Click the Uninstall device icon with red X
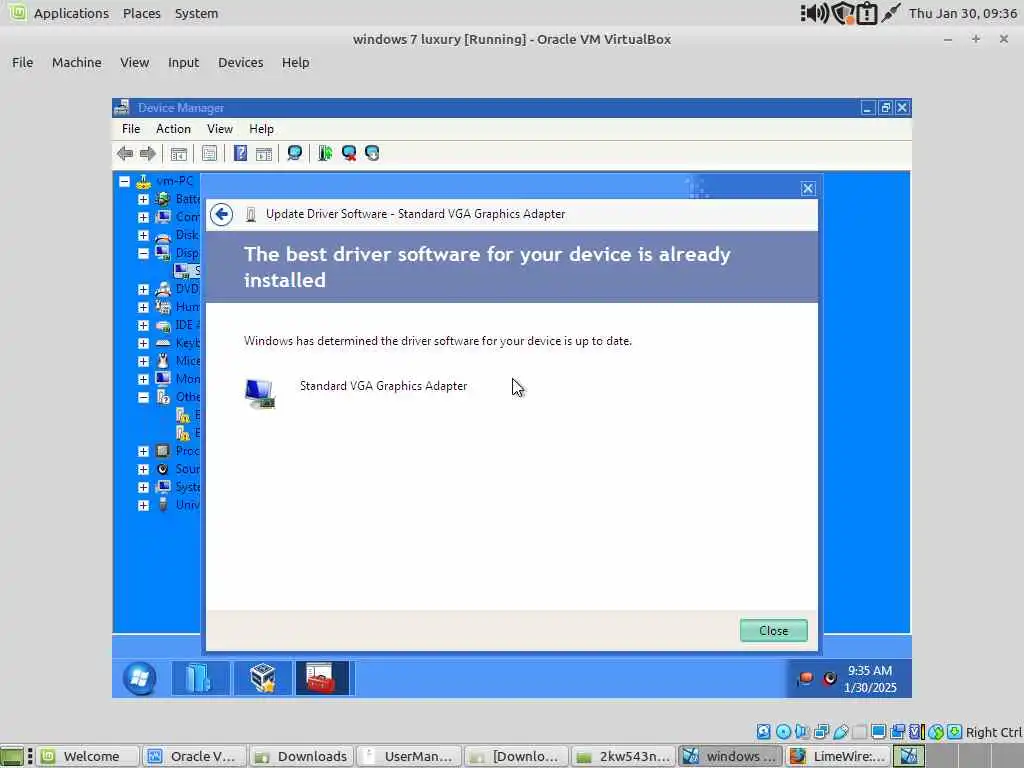The height and width of the screenshot is (768, 1024). click(x=349, y=153)
